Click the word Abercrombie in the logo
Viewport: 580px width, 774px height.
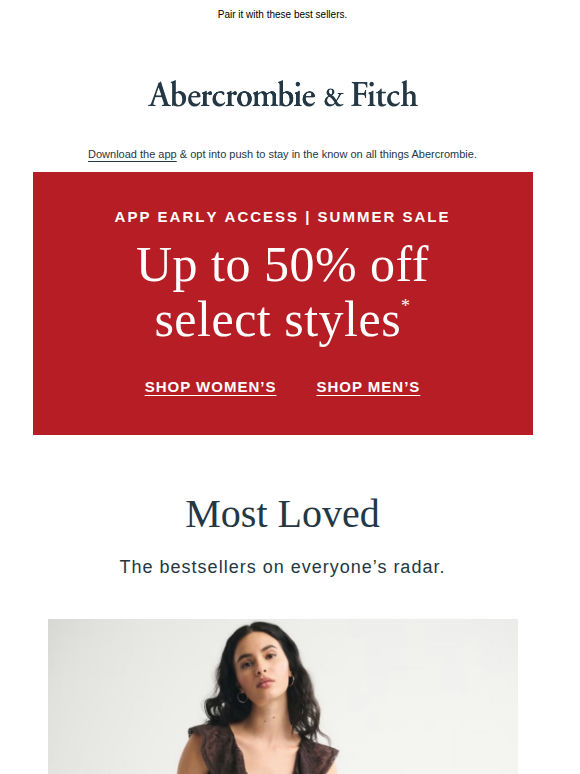pyautogui.click(x=232, y=94)
